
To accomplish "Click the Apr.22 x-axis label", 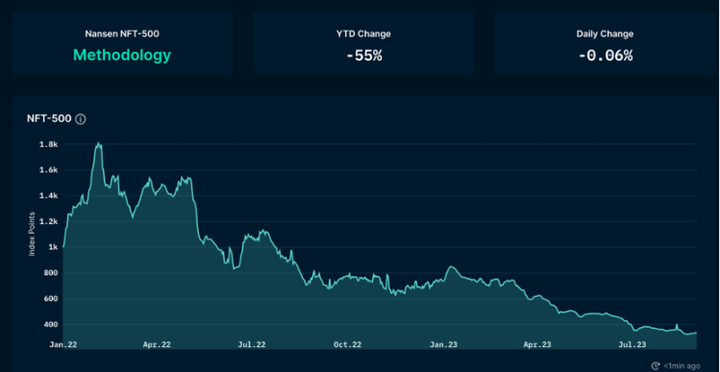I will pyautogui.click(x=157, y=344).
